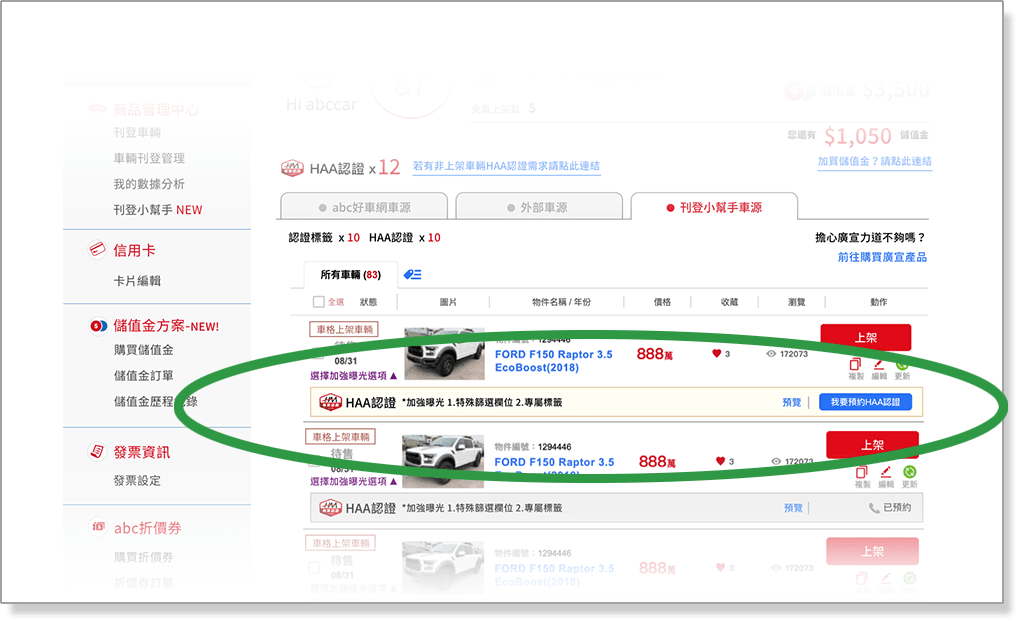Image resolution: width=1017 pixels, height=620 pixels.
Task: Click the 編輯 pencil icon in the second listing
Action: (885, 472)
